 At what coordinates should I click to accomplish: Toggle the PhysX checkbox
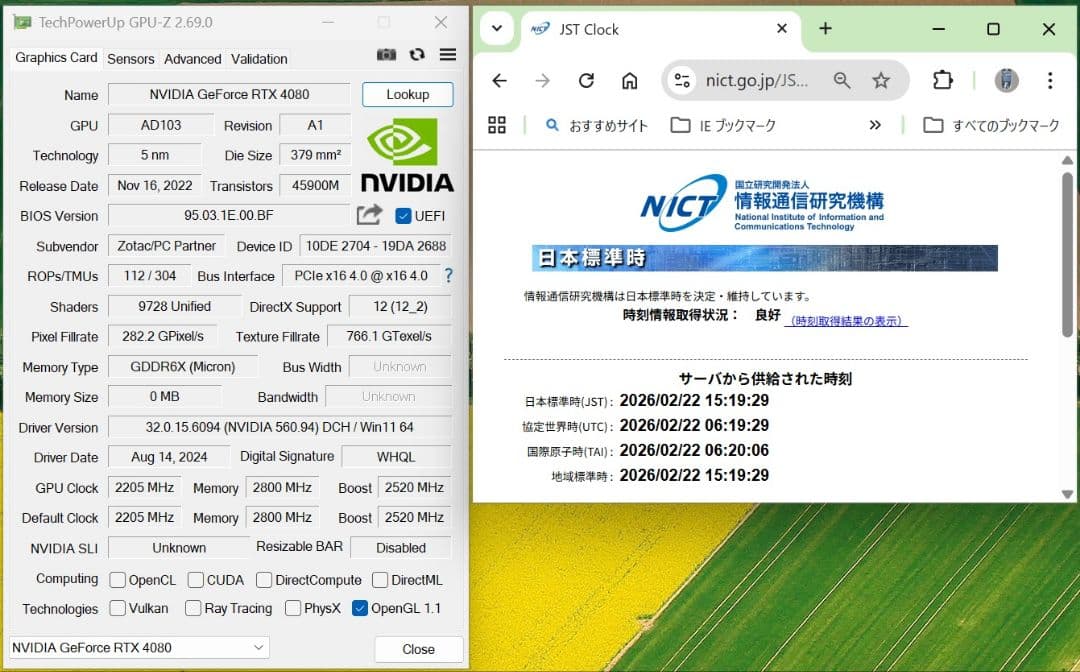click(293, 608)
